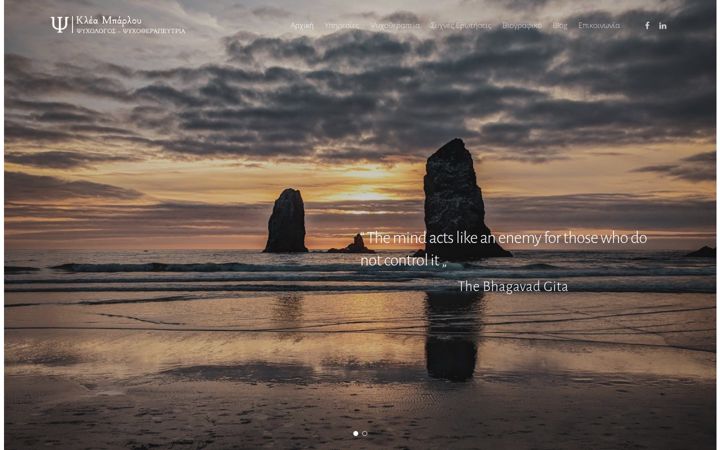
Task: Open the Blog menu item
Action: (560, 26)
